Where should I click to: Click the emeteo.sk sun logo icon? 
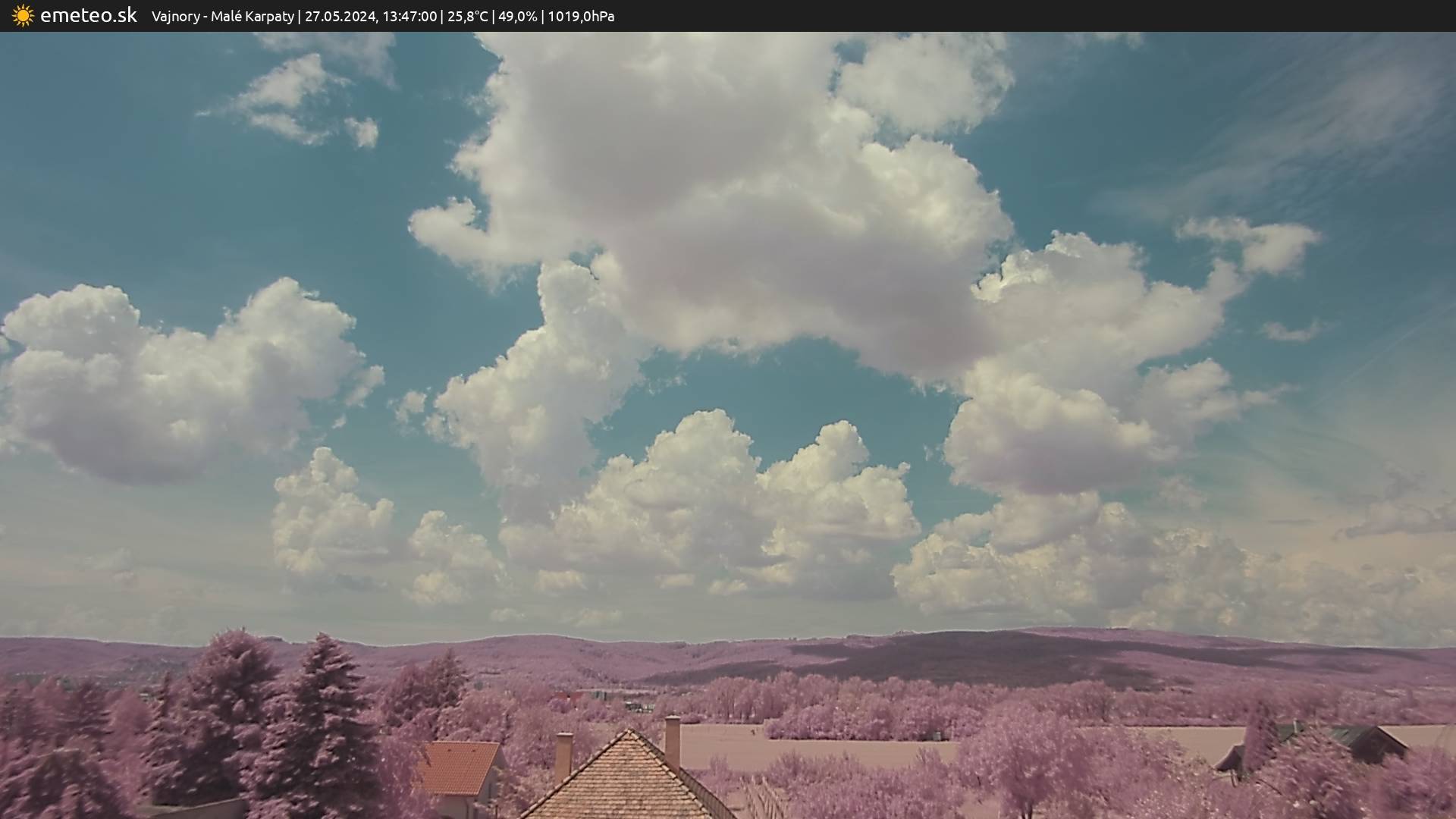click(23, 16)
